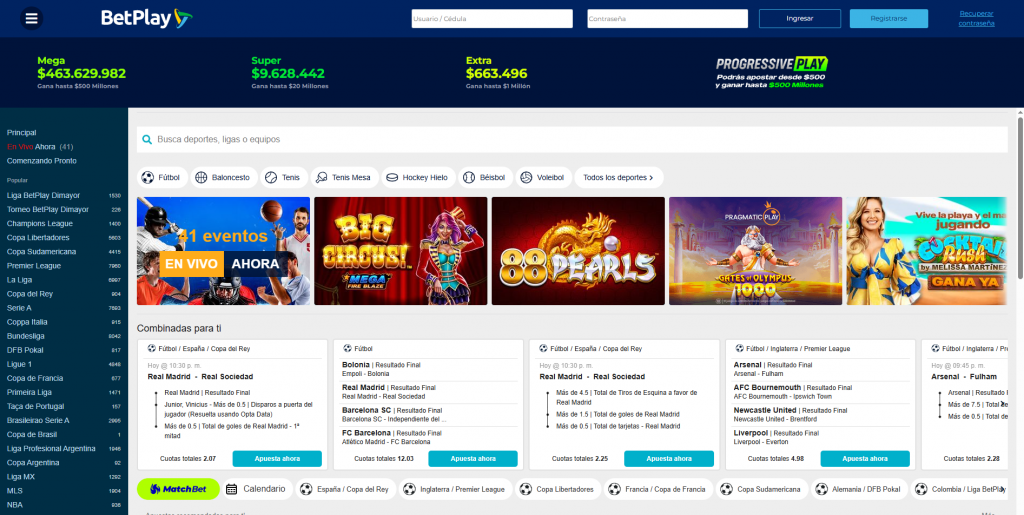The image size is (1024, 515).
Task: Select the Baloncesto sport chip
Action: [223, 178]
